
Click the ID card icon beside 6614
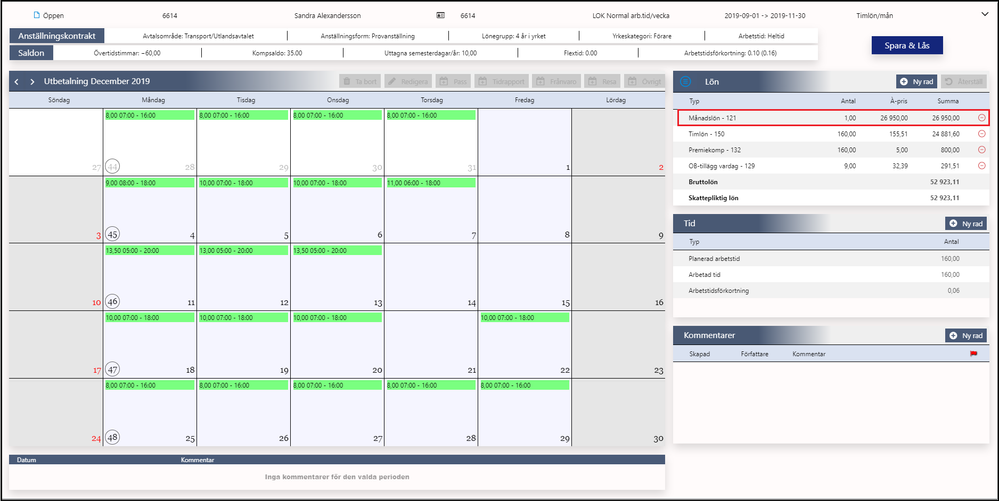pos(440,15)
